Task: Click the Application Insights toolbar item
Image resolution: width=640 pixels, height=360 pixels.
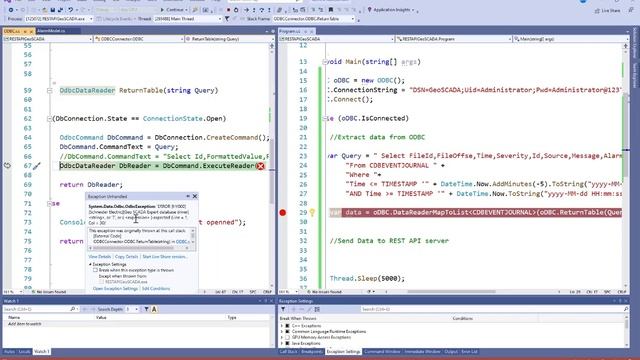Action: click(x=391, y=9)
